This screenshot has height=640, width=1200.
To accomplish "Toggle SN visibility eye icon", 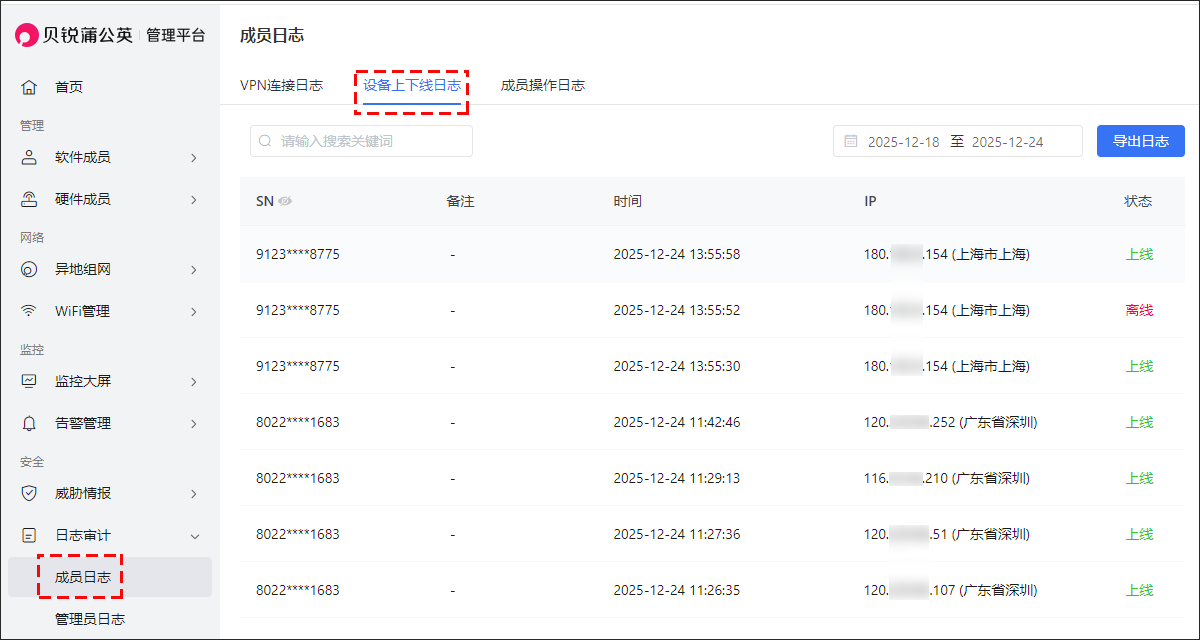I will coord(285,201).
